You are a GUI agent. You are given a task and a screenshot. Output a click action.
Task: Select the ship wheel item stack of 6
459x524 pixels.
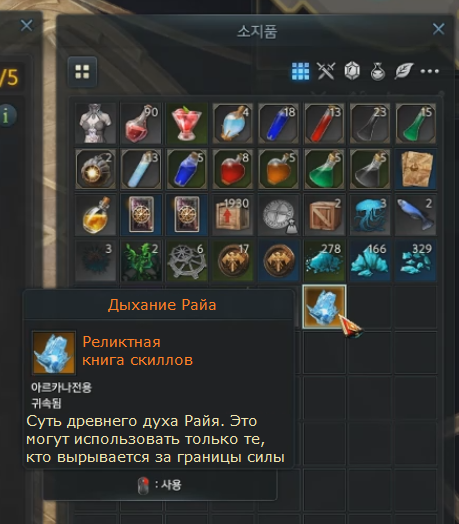187,261
